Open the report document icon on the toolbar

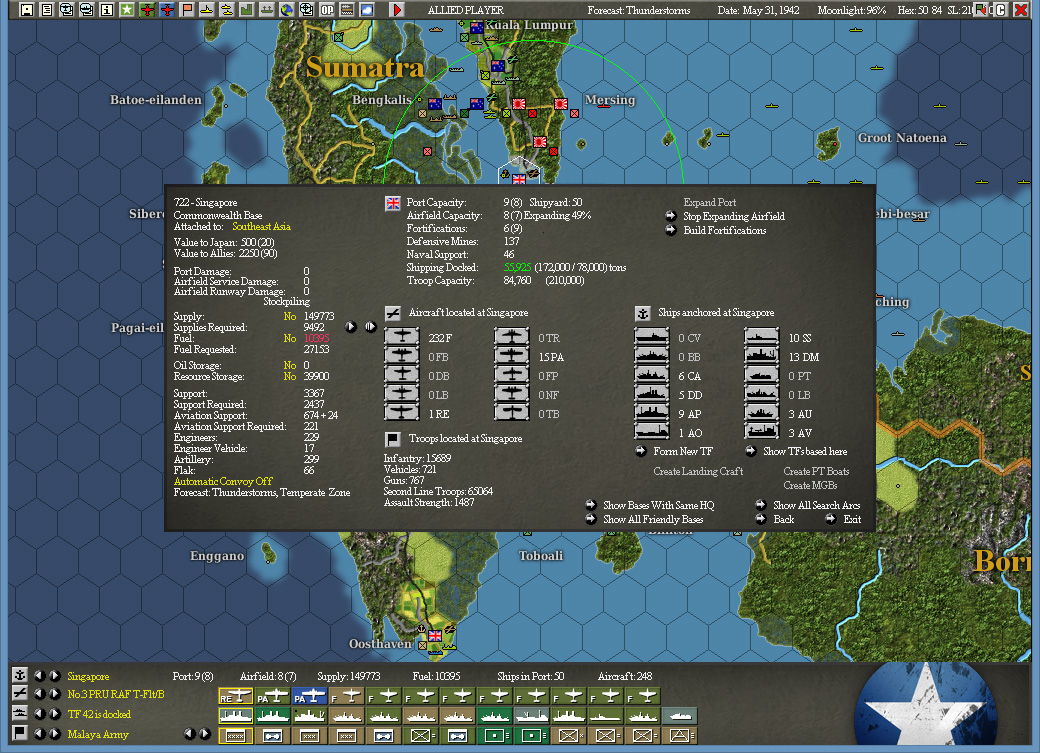point(48,10)
